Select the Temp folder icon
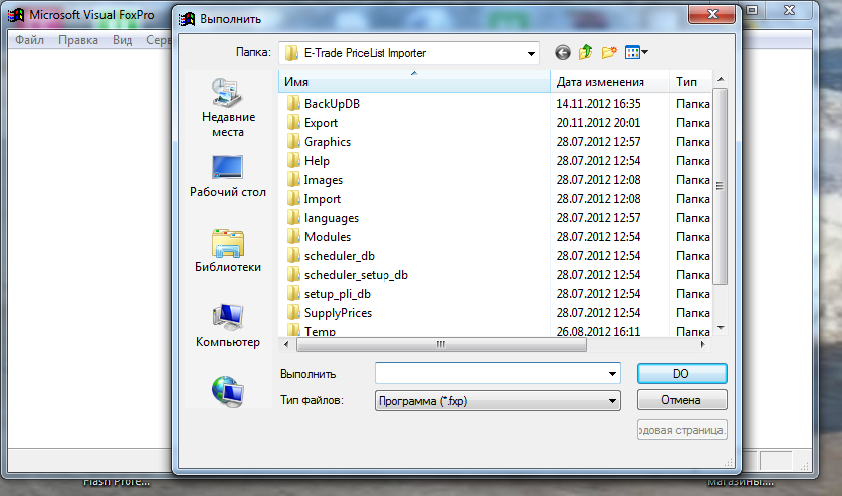 click(293, 330)
